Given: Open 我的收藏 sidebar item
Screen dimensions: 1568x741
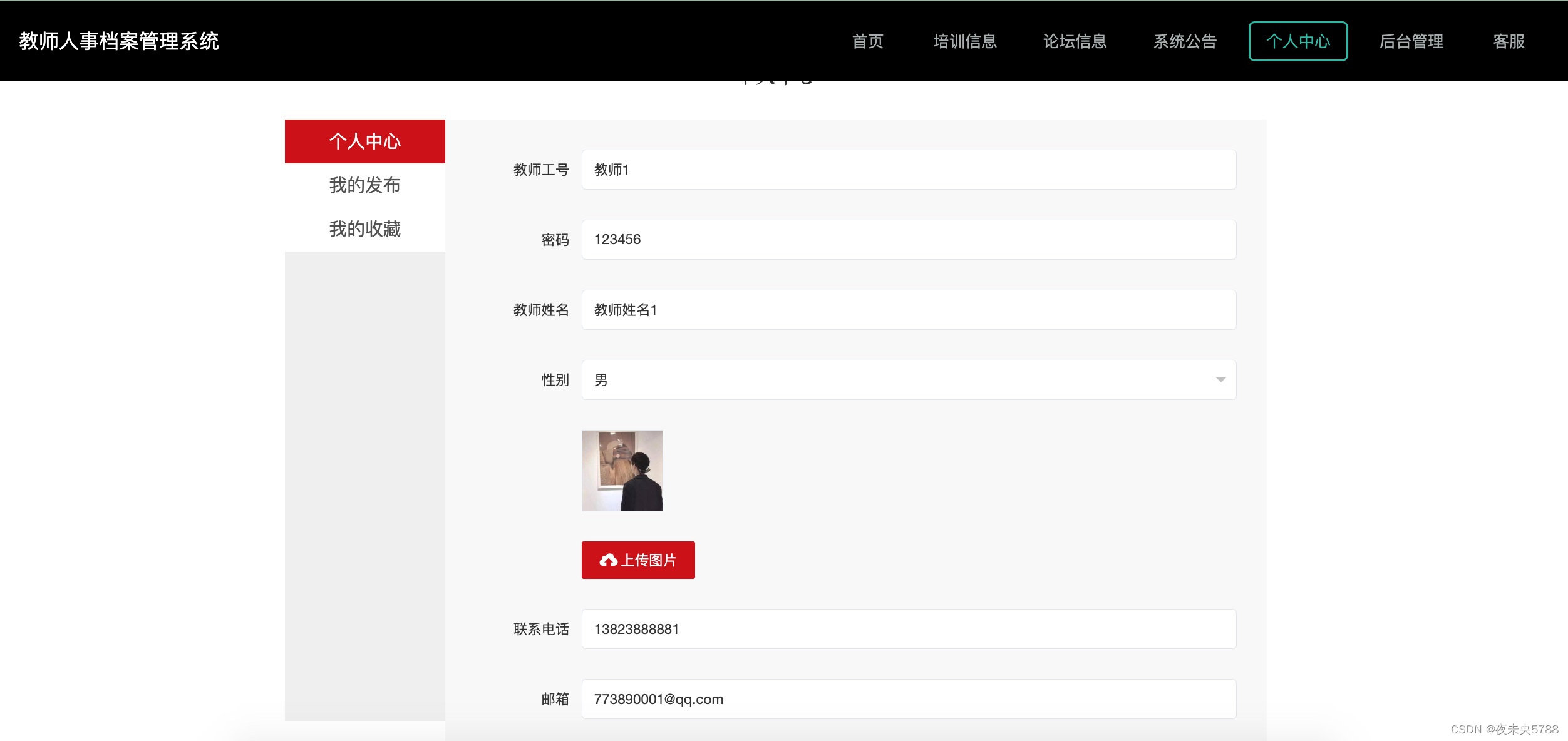Looking at the screenshot, I should click(364, 229).
